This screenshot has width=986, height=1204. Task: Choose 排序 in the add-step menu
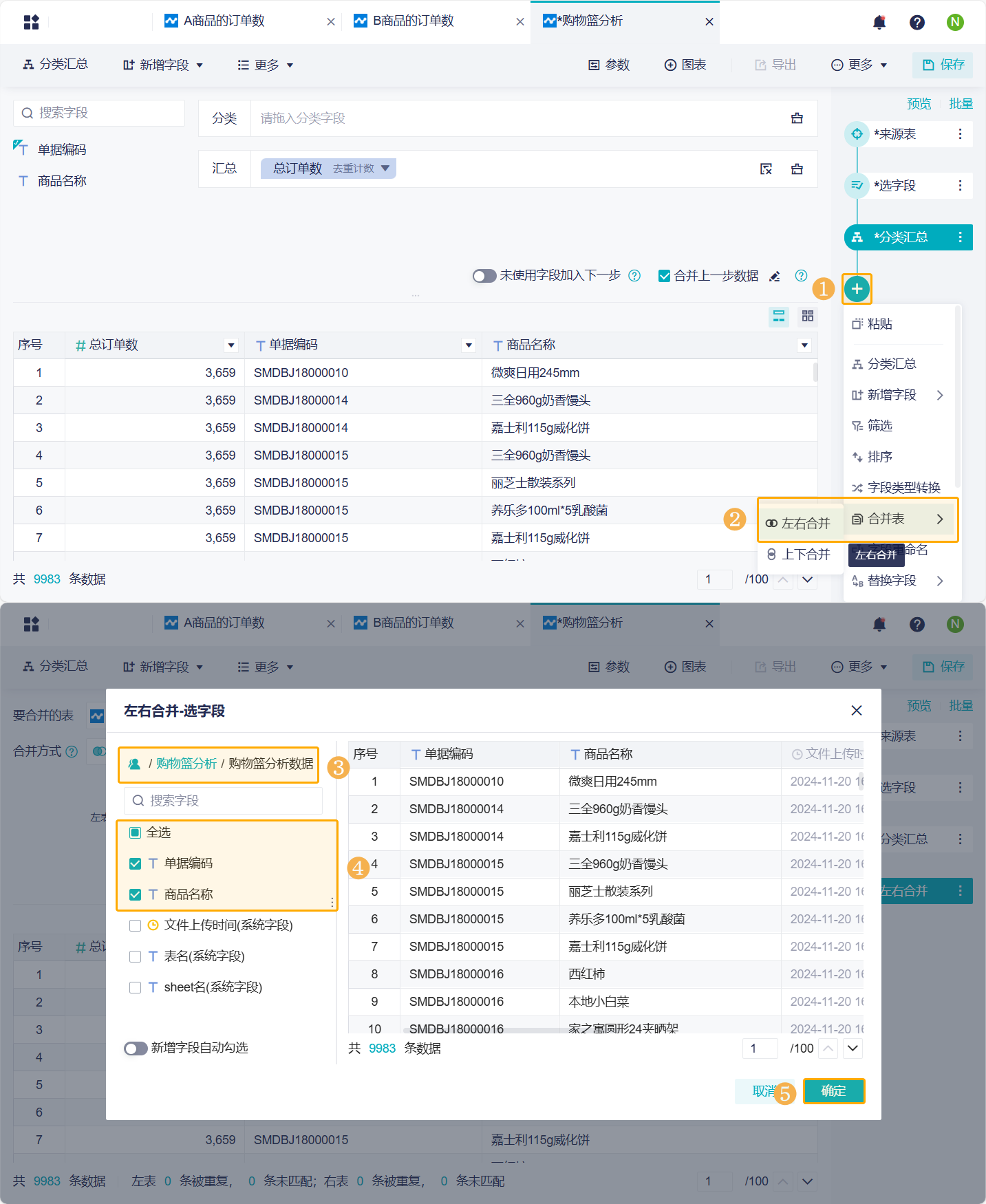click(x=872, y=457)
